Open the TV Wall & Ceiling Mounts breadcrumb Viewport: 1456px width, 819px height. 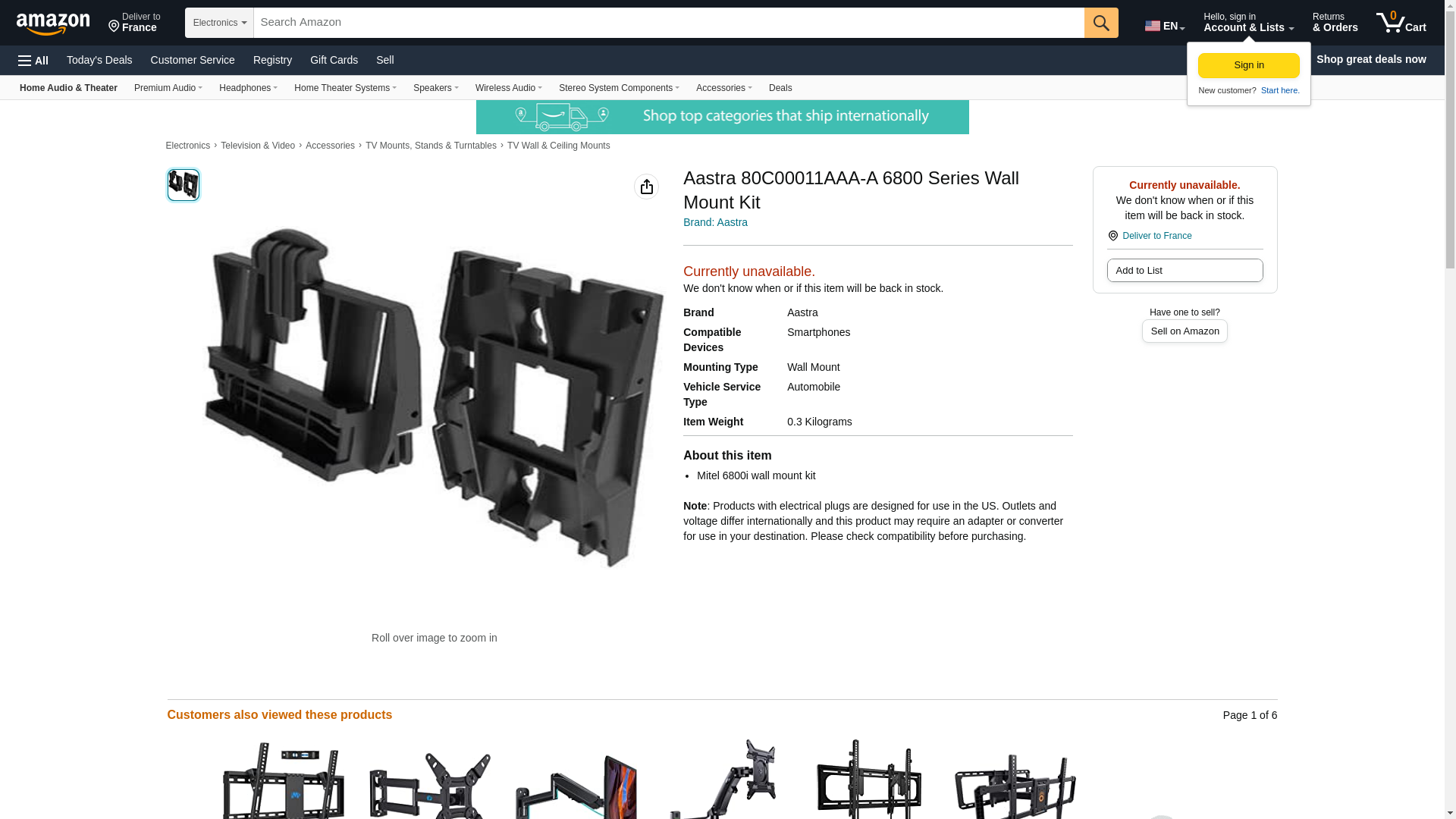pos(558,146)
